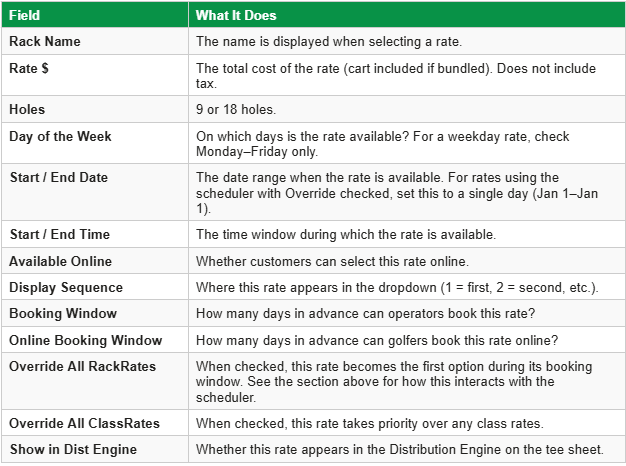The width and height of the screenshot is (626, 466).
Task: Click the "What It Does" column header
Action: tap(236, 16)
